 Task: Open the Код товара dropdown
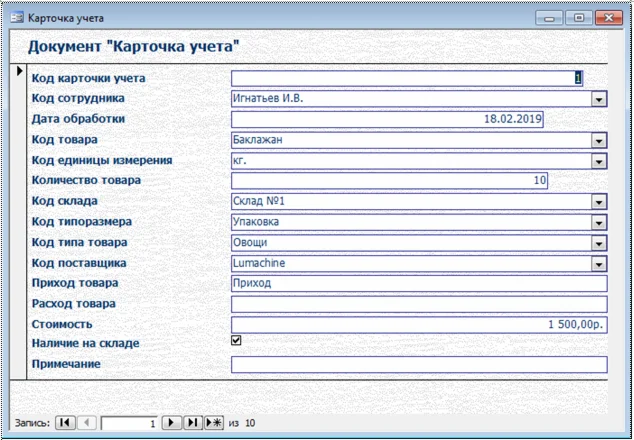pyautogui.click(x=599, y=140)
